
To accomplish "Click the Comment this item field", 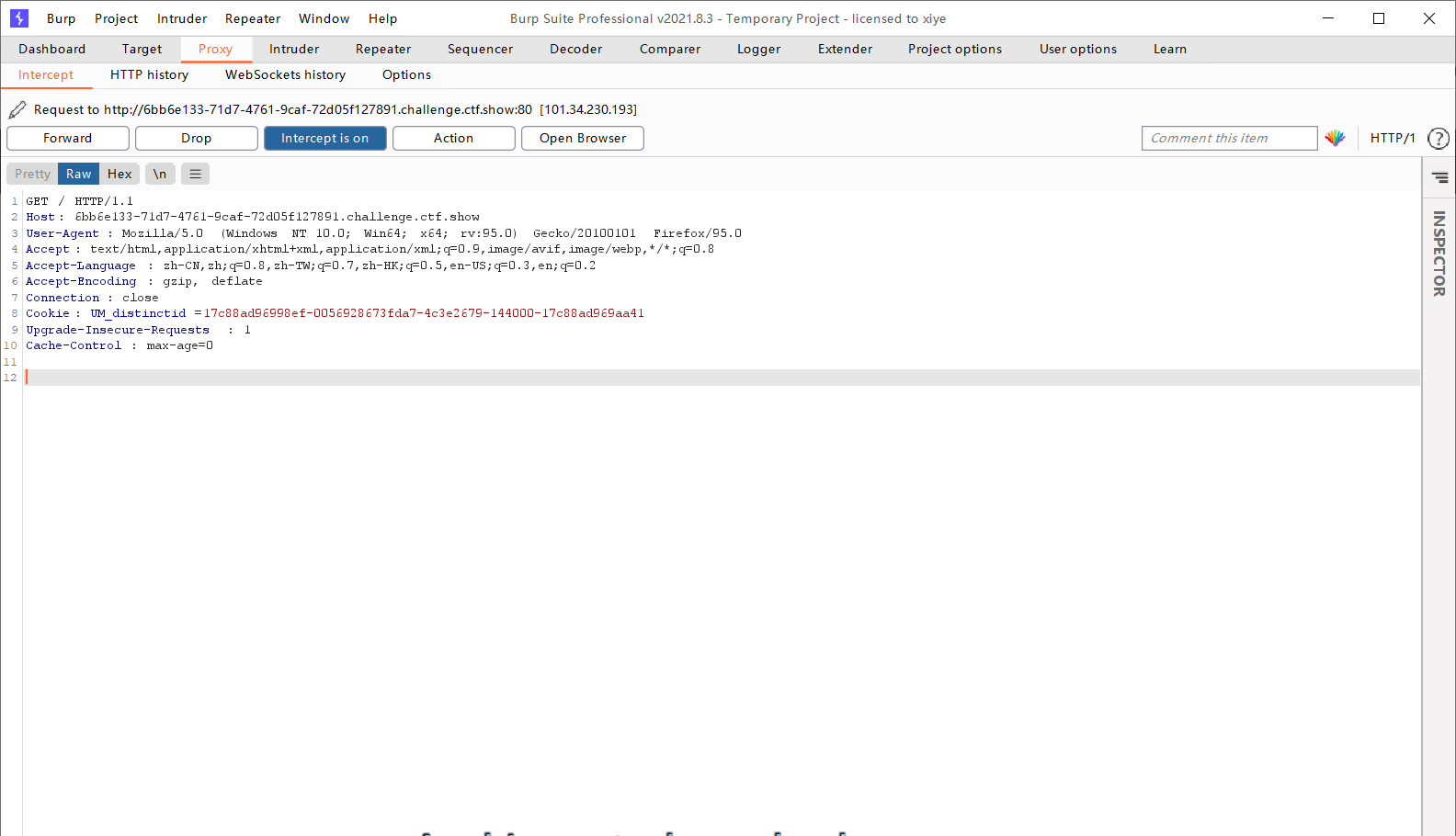I will coord(1229,138).
